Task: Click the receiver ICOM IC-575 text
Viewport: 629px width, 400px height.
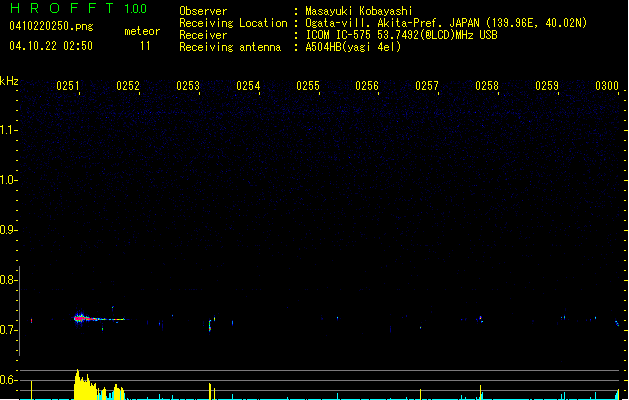Action: 402,35
